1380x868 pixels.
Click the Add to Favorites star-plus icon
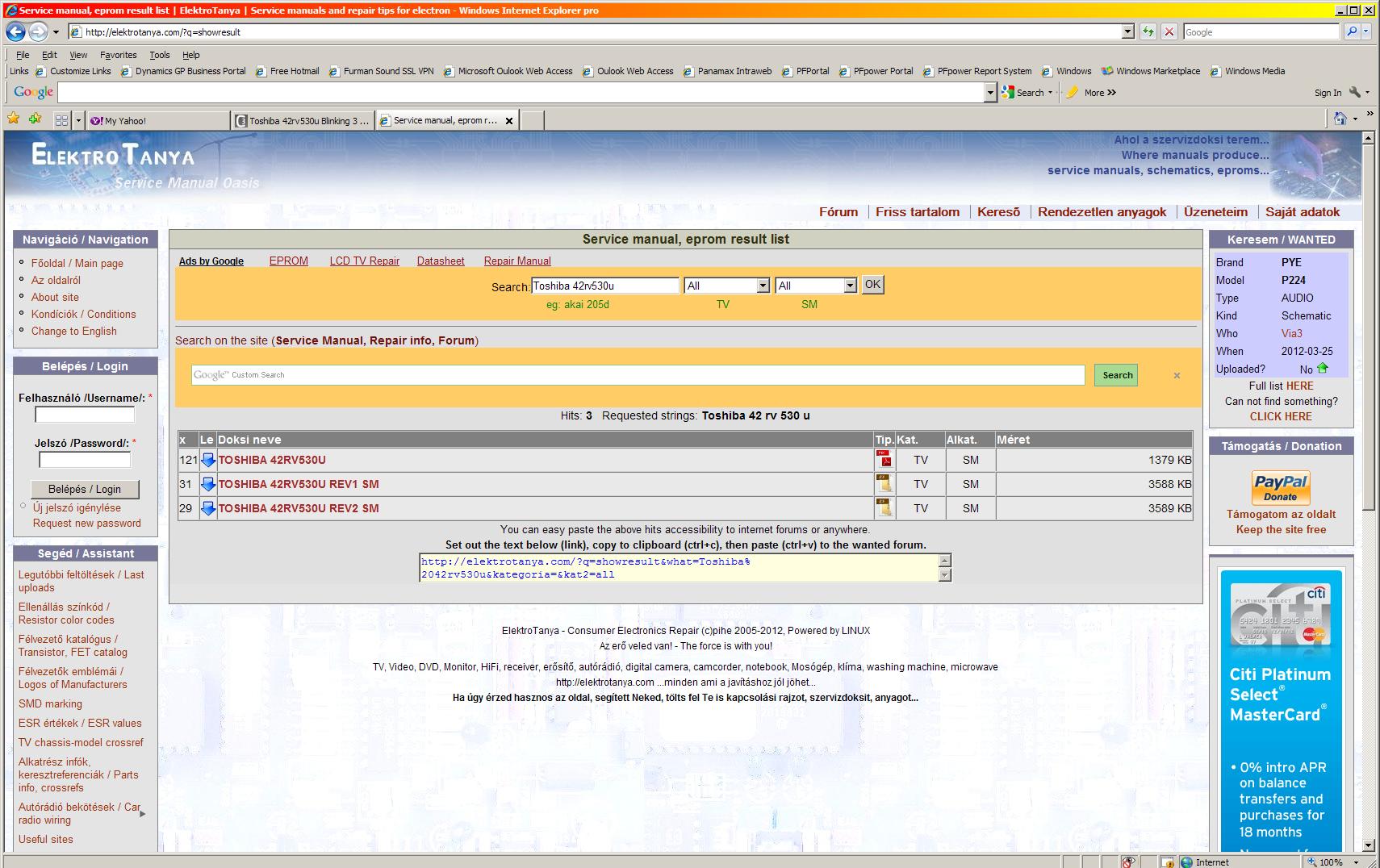(x=35, y=119)
